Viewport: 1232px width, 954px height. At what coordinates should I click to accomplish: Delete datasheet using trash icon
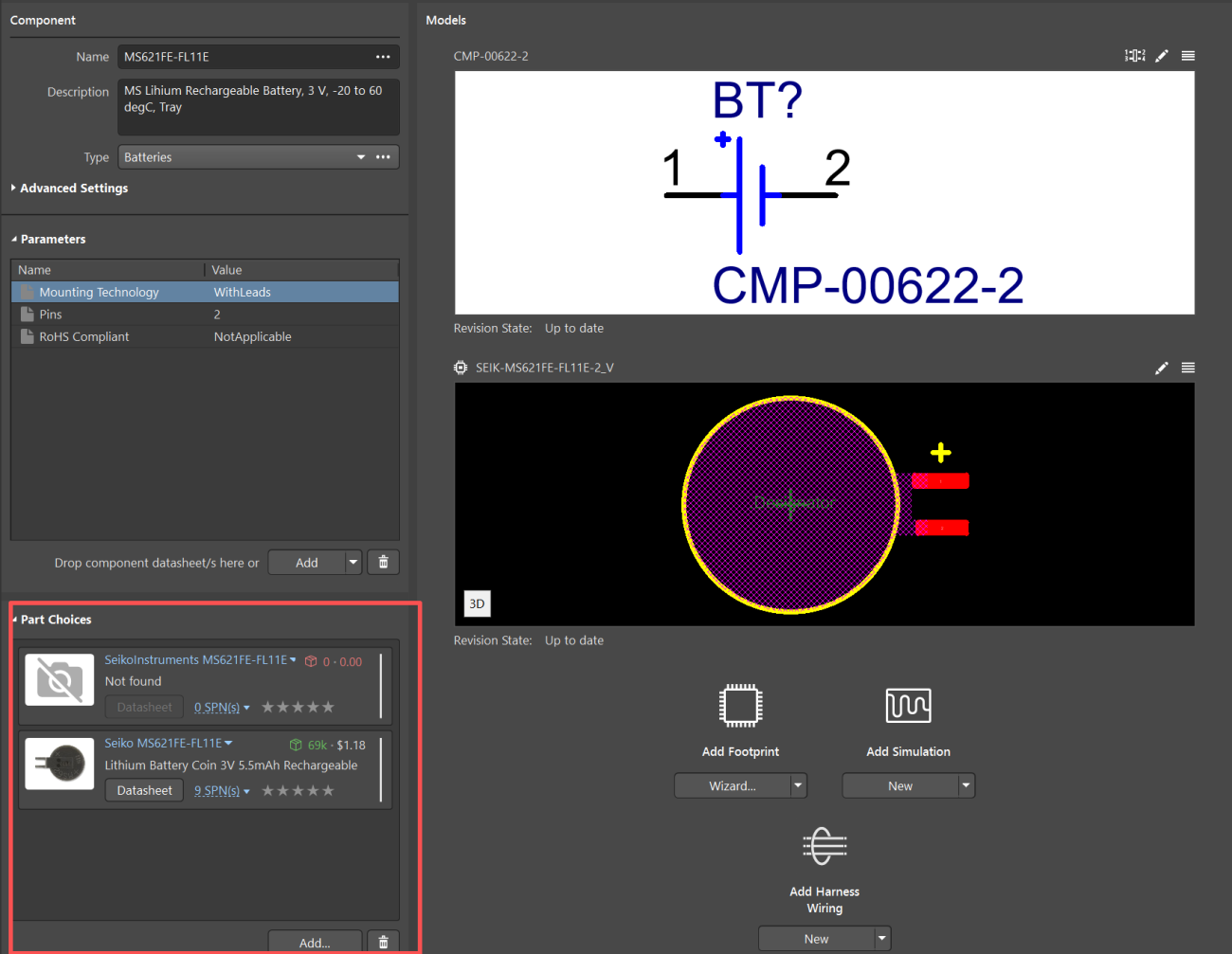(384, 562)
